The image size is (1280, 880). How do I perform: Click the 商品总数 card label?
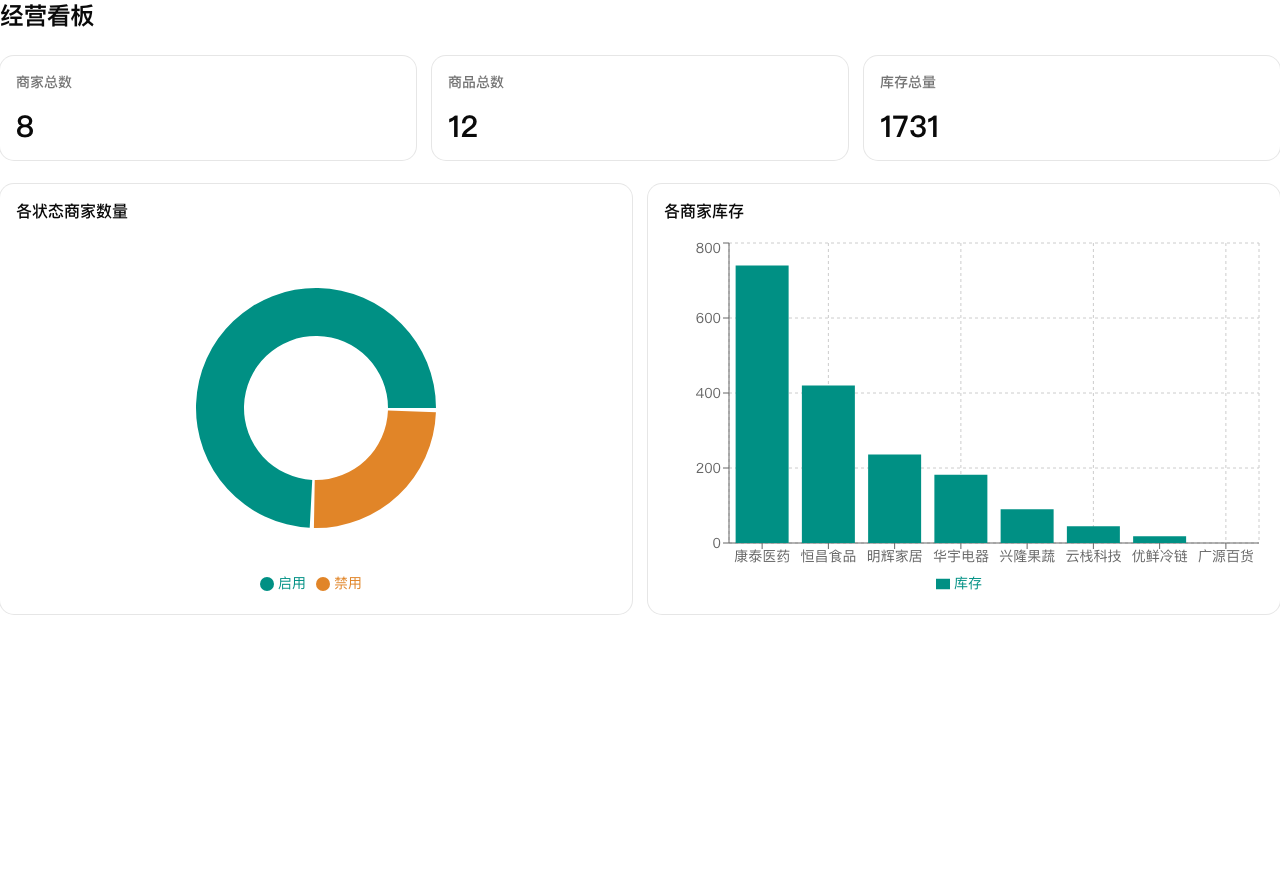pyautogui.click(x=476, y=82)
